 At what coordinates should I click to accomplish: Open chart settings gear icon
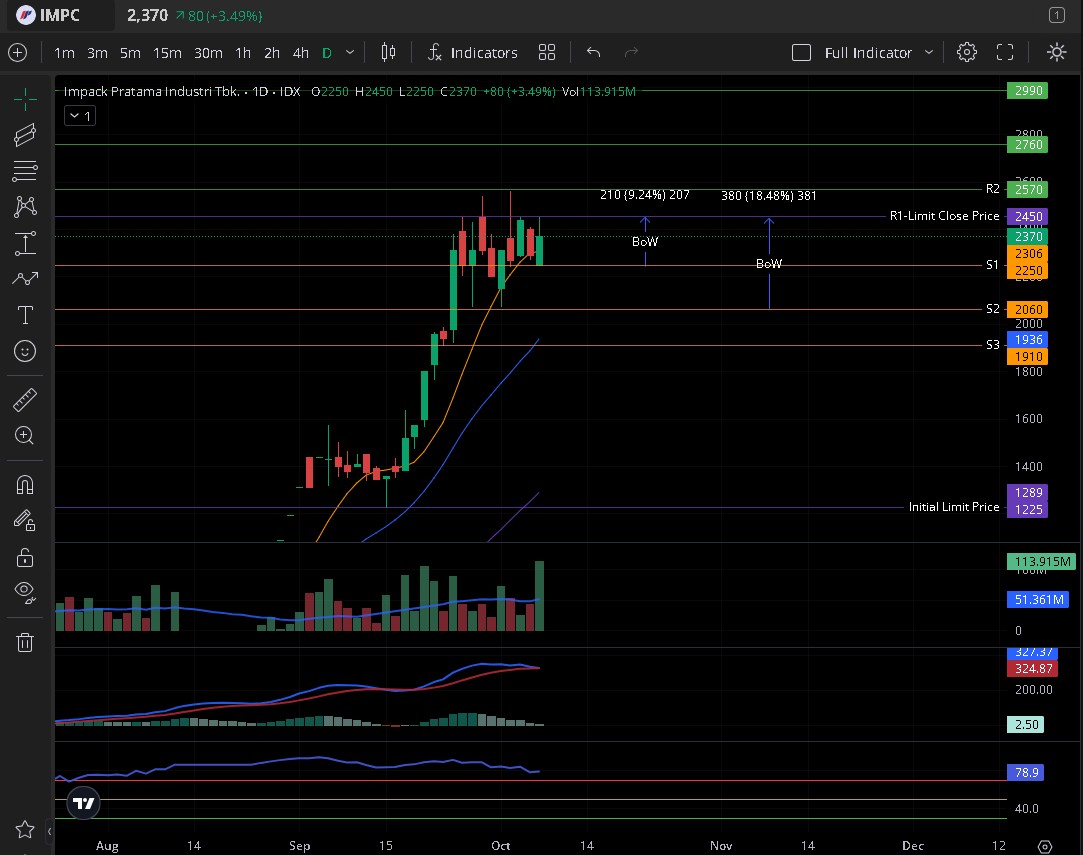point(966,53)
